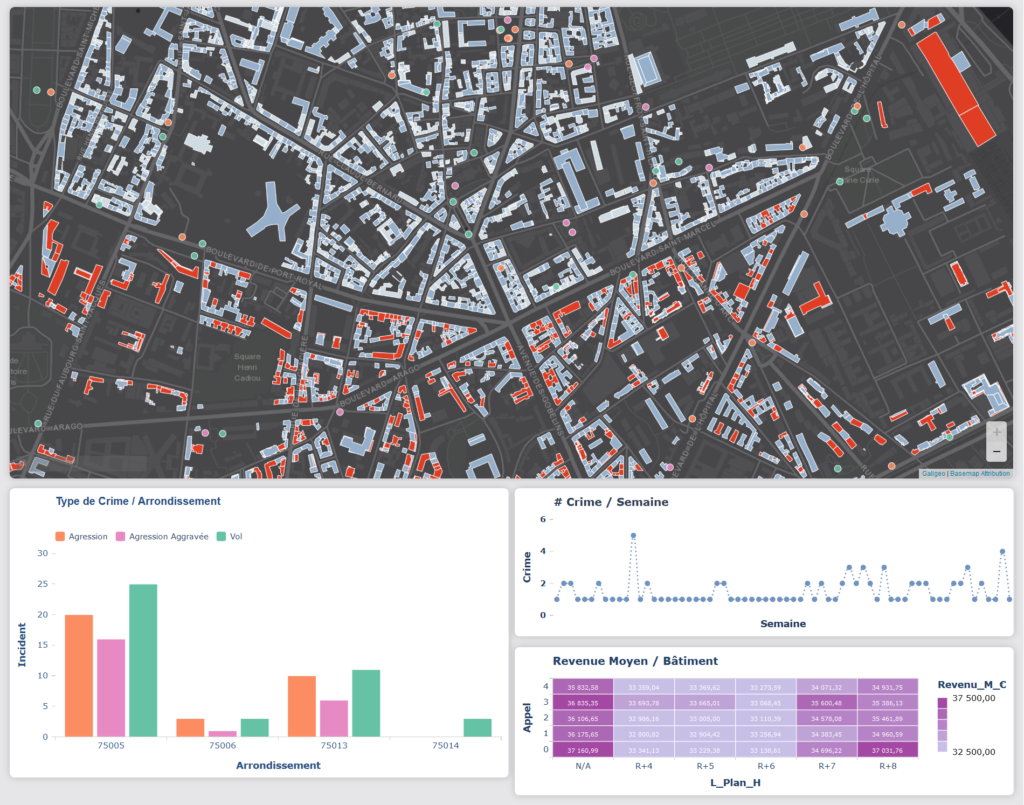Click the # Crime / Semaine chart title
Screen dimensions: 1024x805
coord(611,502)
